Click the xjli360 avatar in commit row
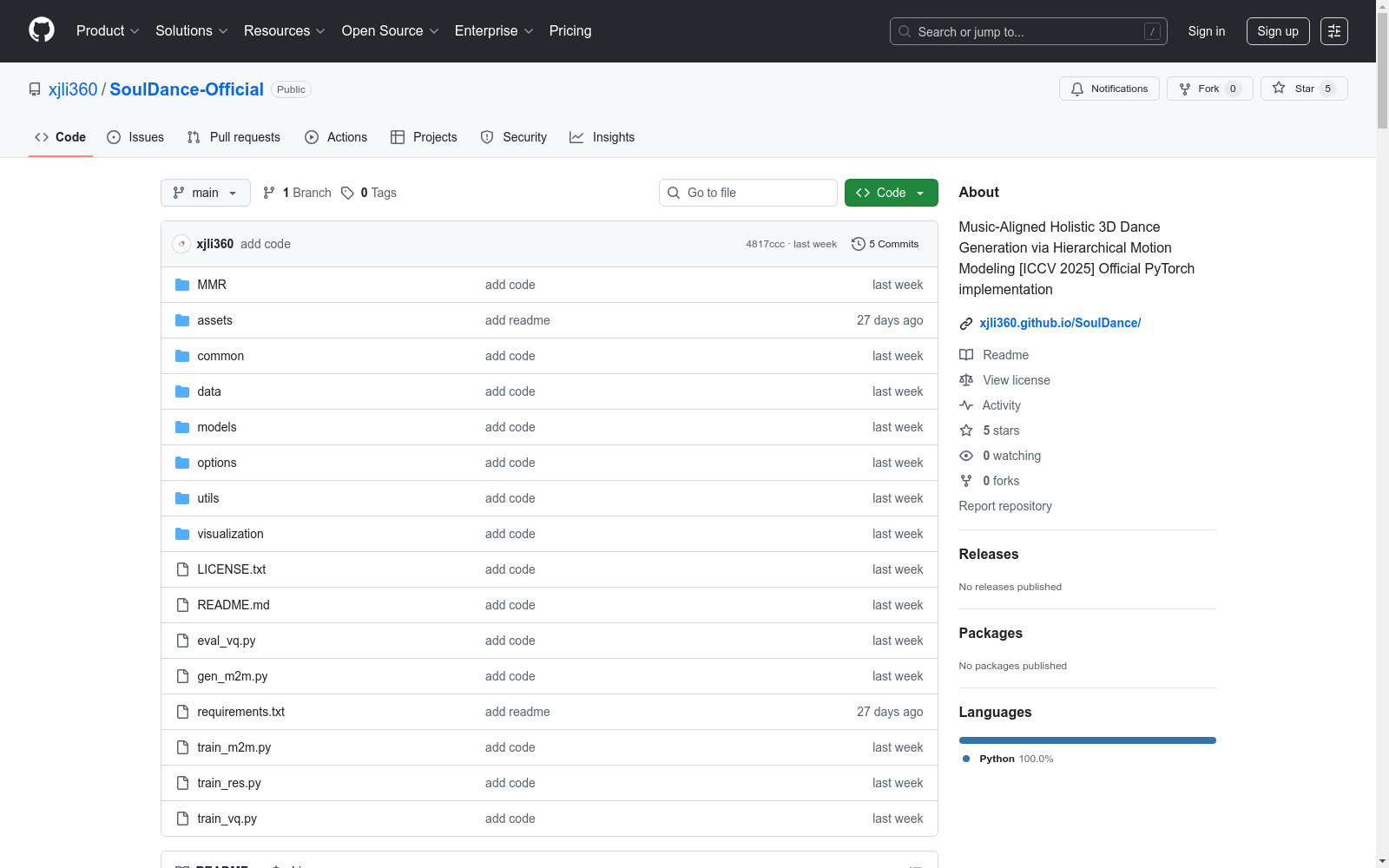 (x=181, y=244)
